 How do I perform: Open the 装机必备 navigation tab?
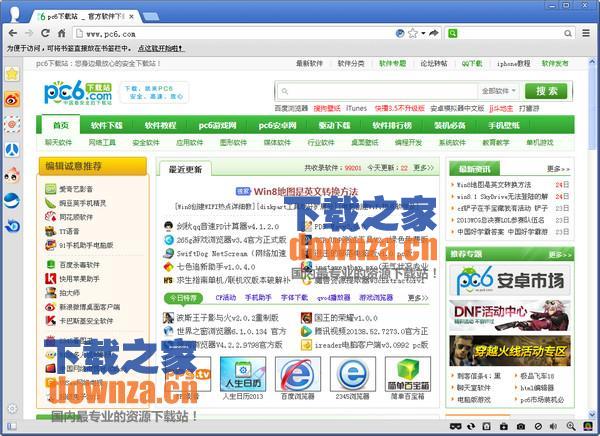pos(450,125)
